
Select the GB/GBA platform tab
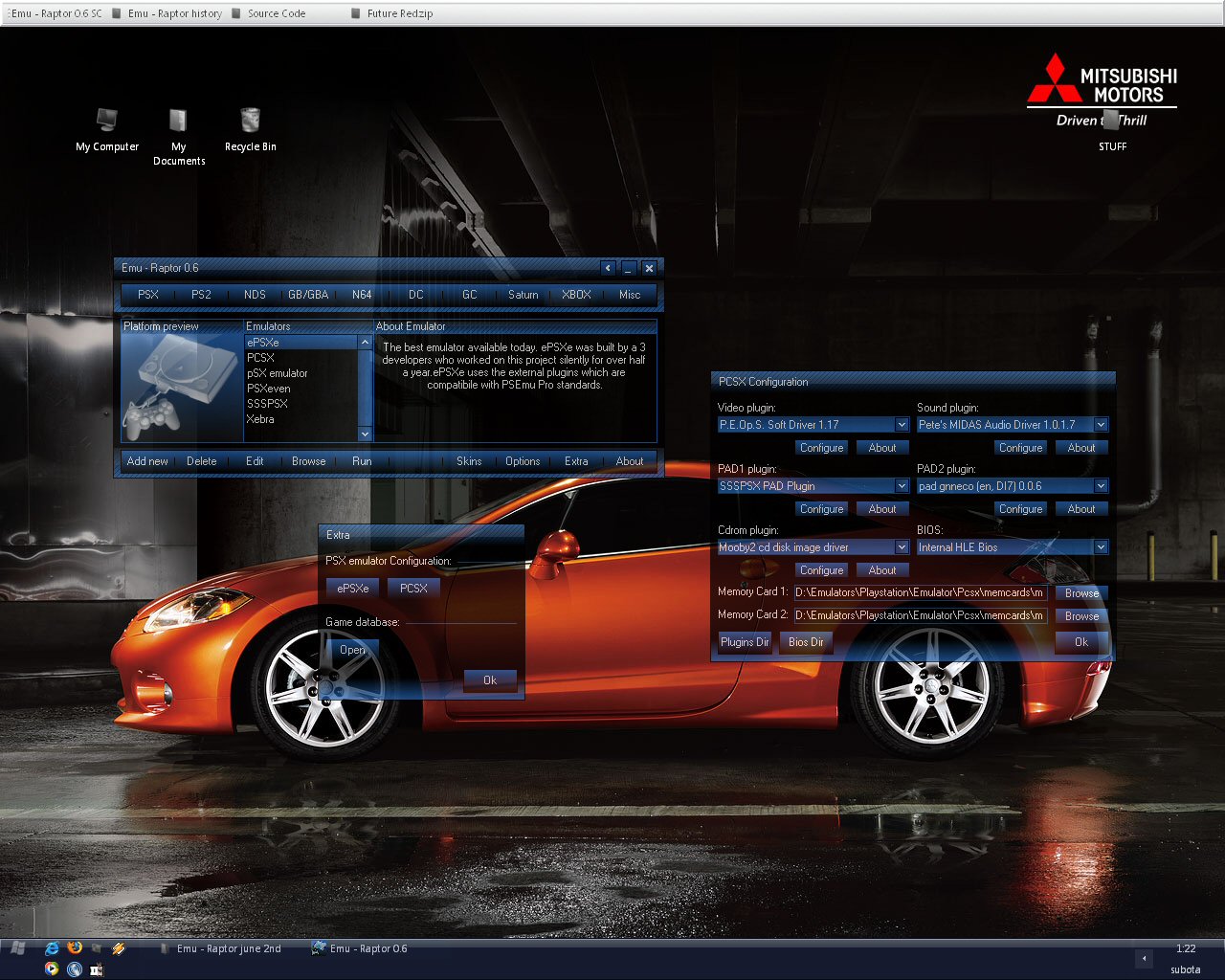click(308, 295)
